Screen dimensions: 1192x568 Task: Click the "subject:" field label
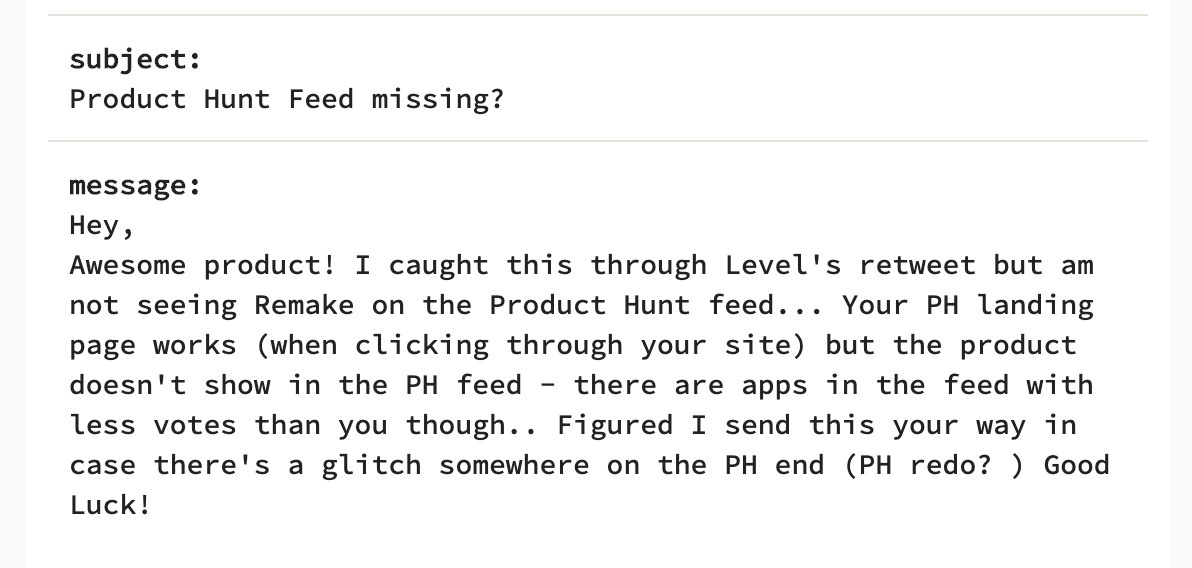(135, 59)
